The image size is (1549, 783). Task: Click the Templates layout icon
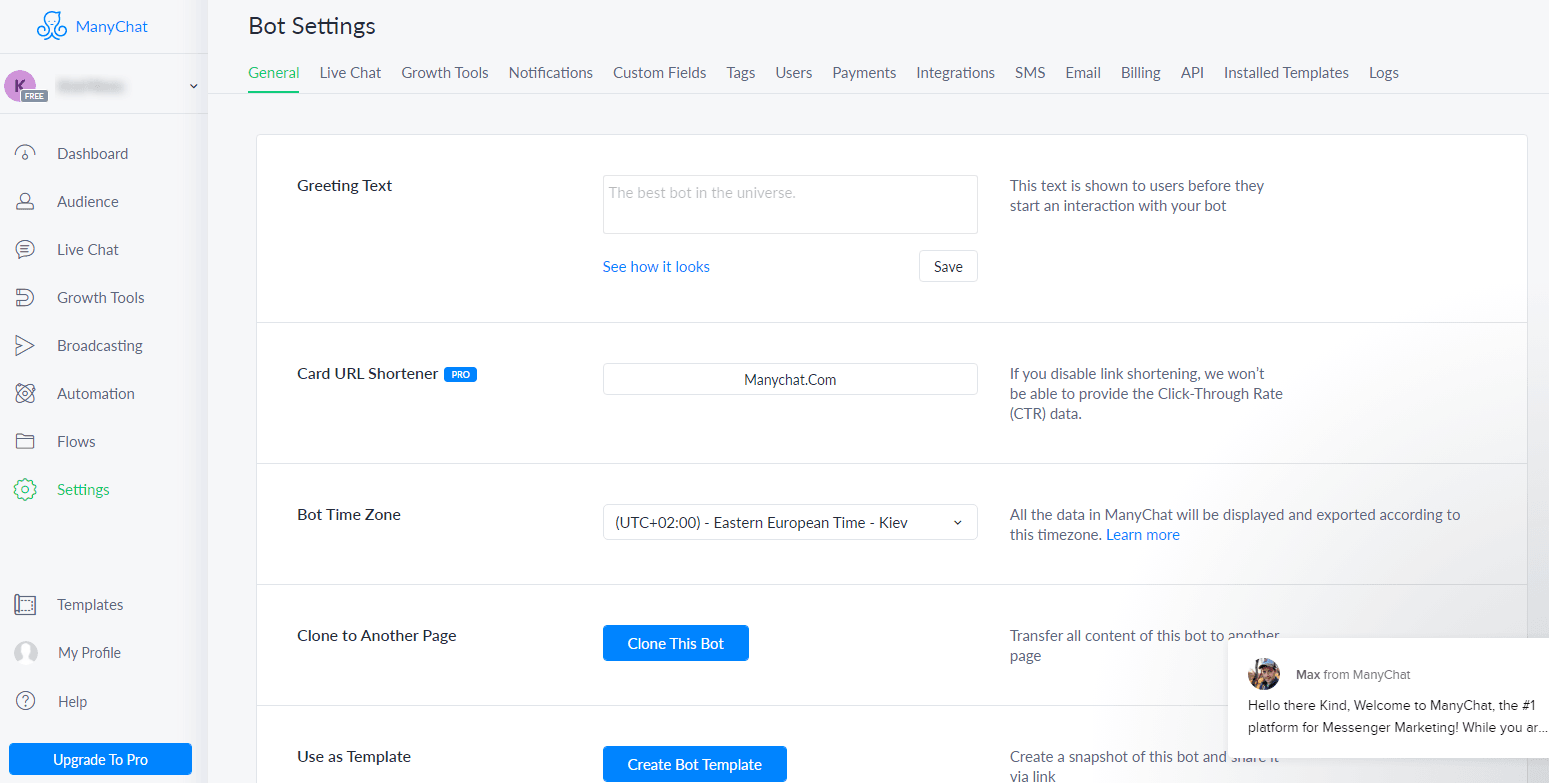pyautogui.click(x=25, y=605)
